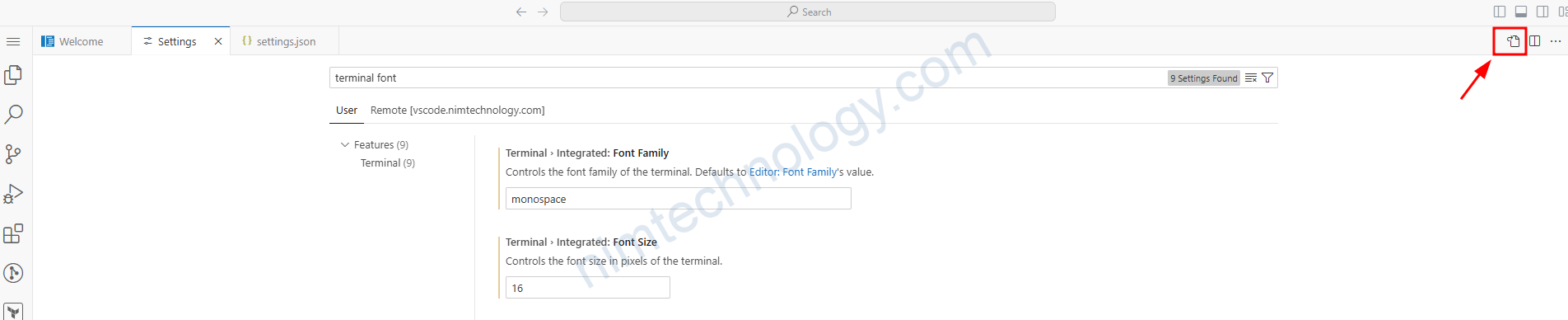Clear the settings search input icon
Screen dimensions: 1568x320
coord(1251,78)
